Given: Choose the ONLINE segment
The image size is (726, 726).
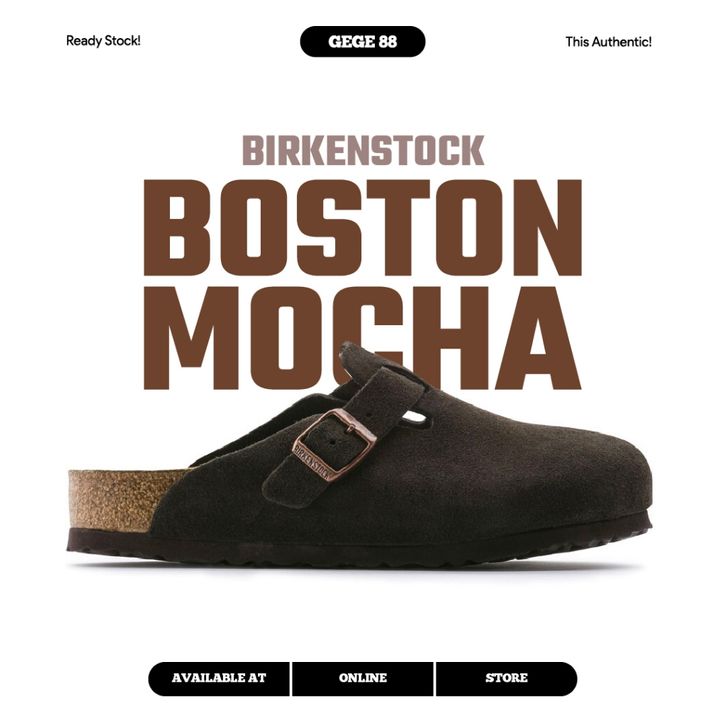Looking at the screenshot, I should (x=363, y=678).
